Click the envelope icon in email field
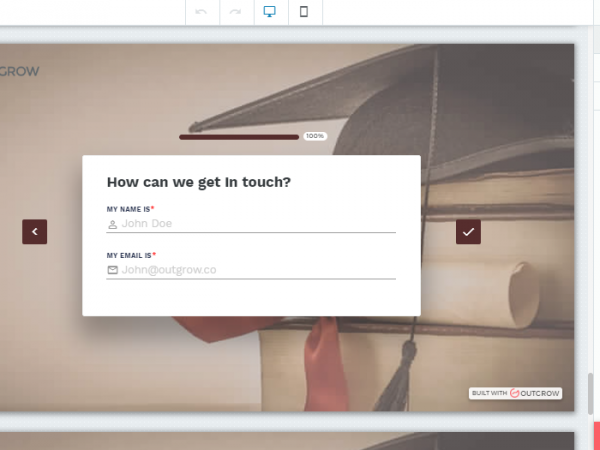The height and width of the screenshot is (450, 600). [x=113, y=270]
